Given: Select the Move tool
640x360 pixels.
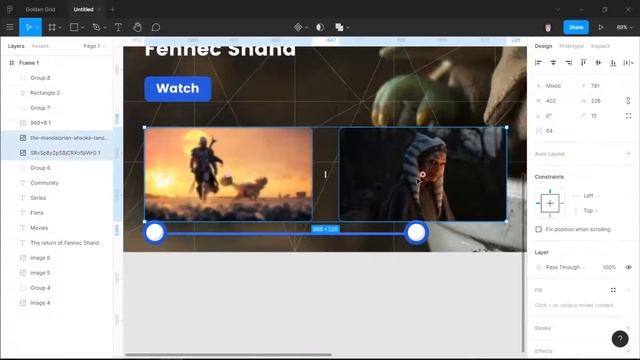Looking at the screenshot, I should point(28,27).
